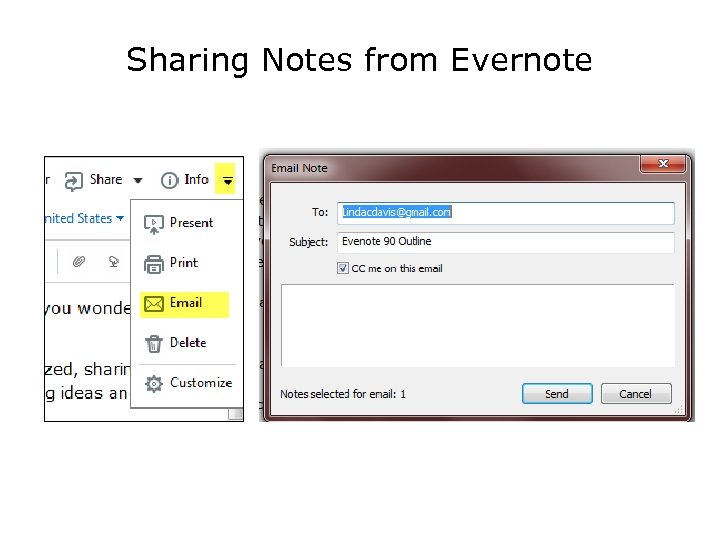Close the Email Note dialog
This screenshot has width=720, height=540.
point(663,163)
